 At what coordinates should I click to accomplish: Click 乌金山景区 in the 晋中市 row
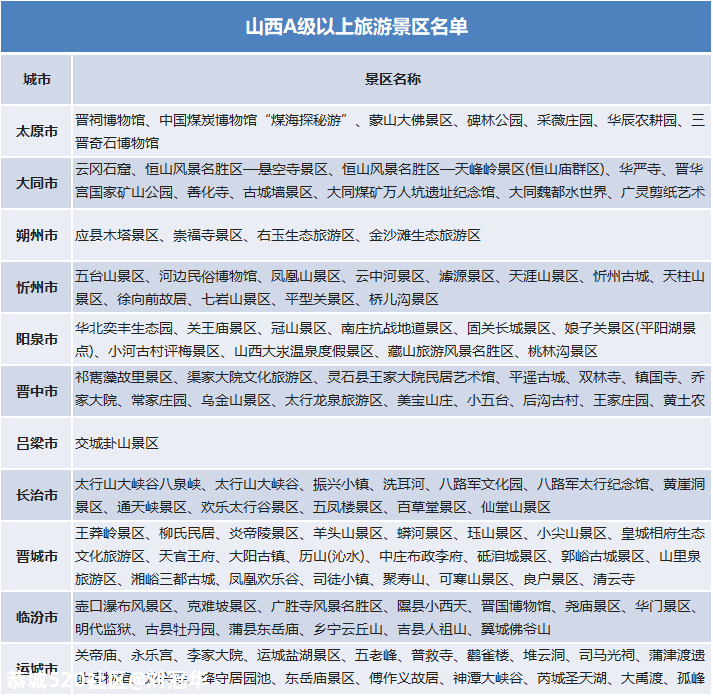point(236,400)
